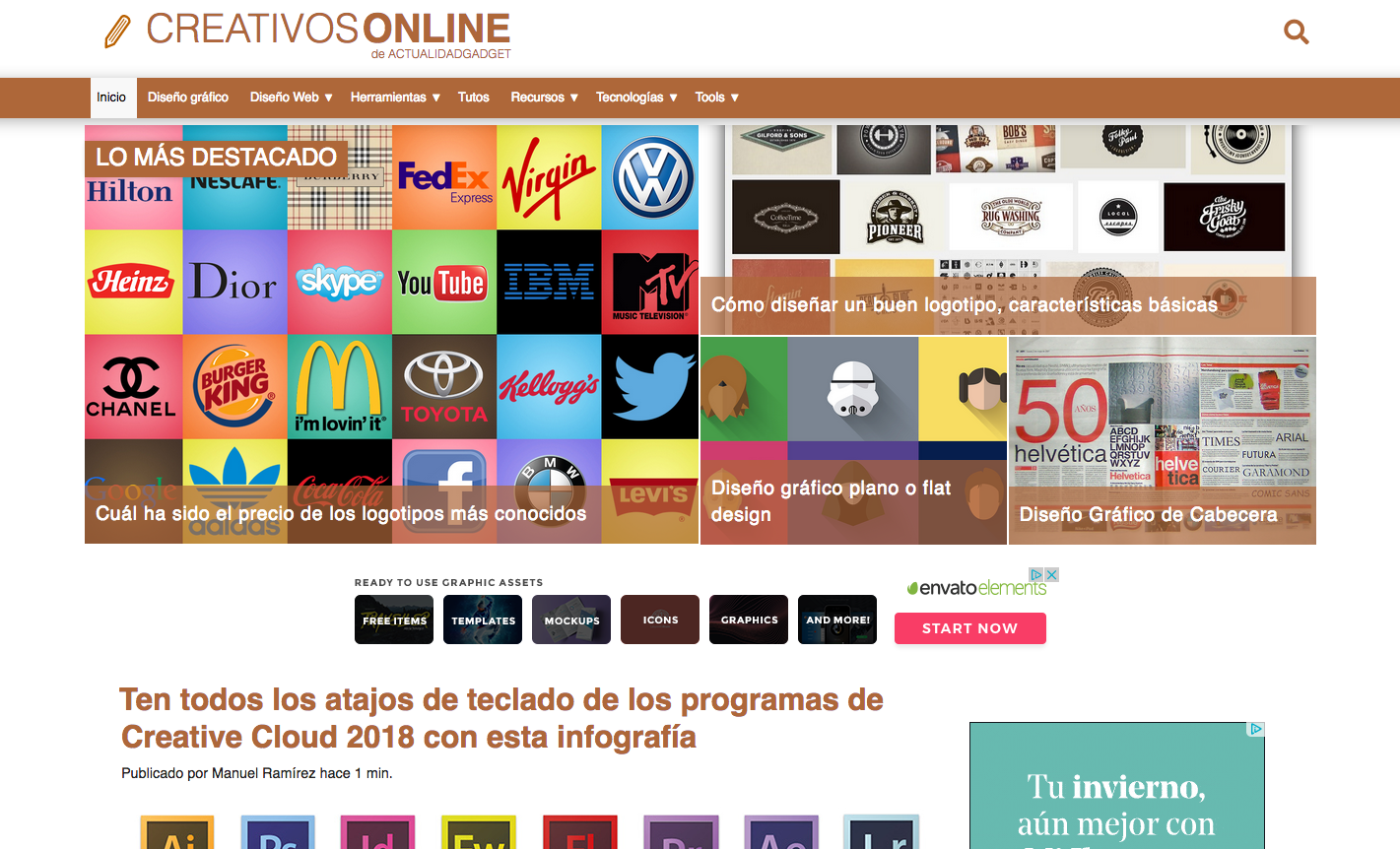Click the pencil logo icon
The width and height of the screenshot is (1400, 849).
[x=117, y=32]
